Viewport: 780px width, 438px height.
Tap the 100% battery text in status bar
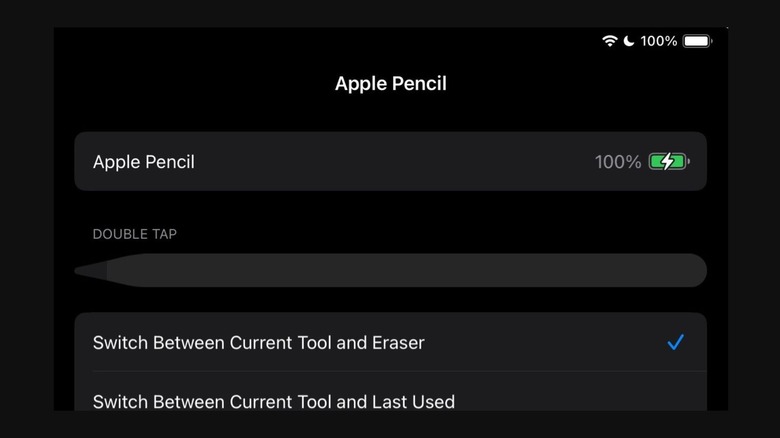point(659,41)
